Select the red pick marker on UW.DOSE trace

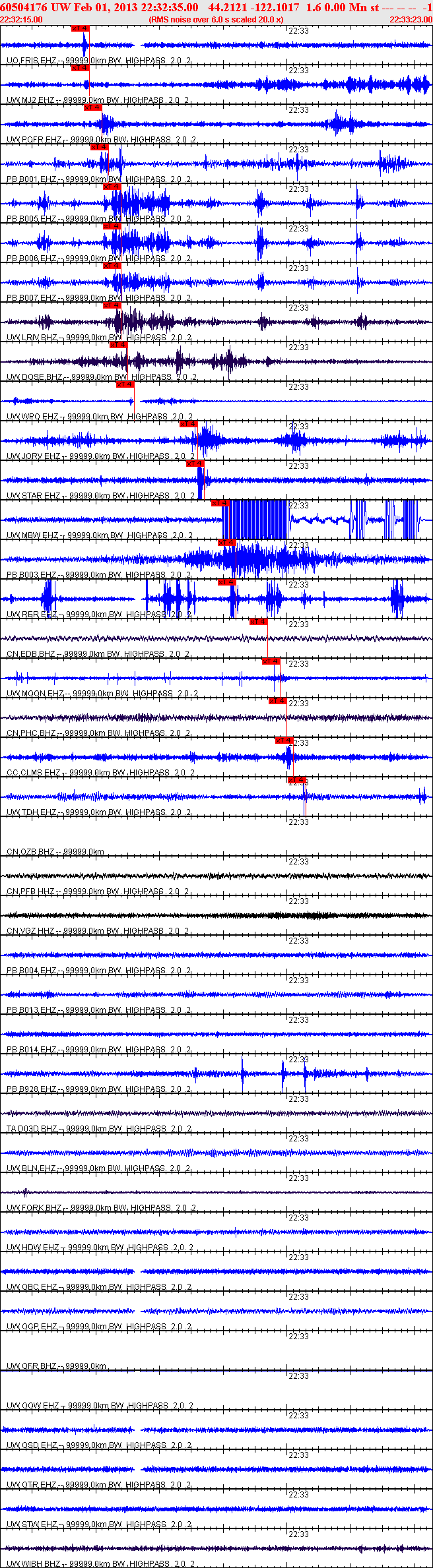tap(118, 345)
